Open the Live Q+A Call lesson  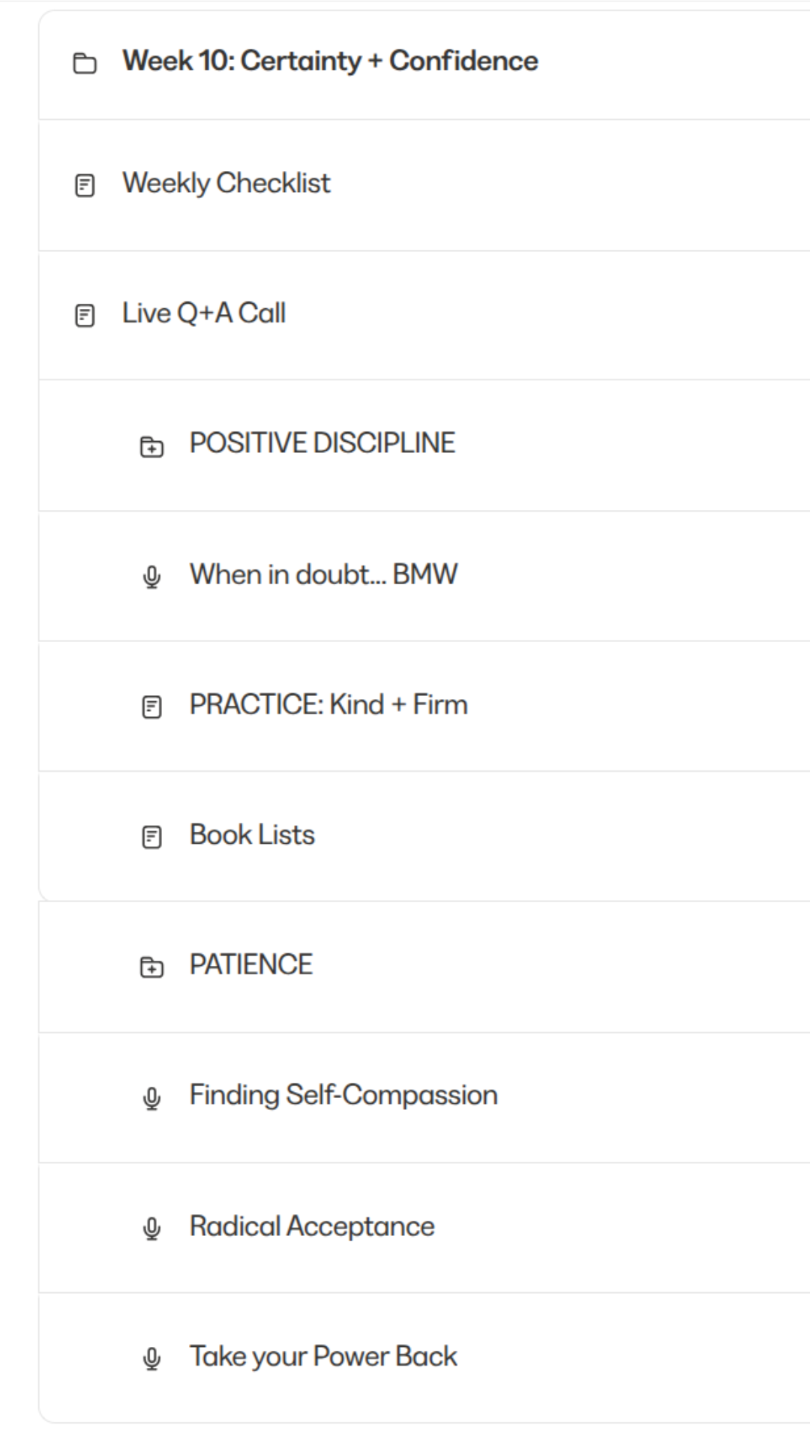(204, 314)
